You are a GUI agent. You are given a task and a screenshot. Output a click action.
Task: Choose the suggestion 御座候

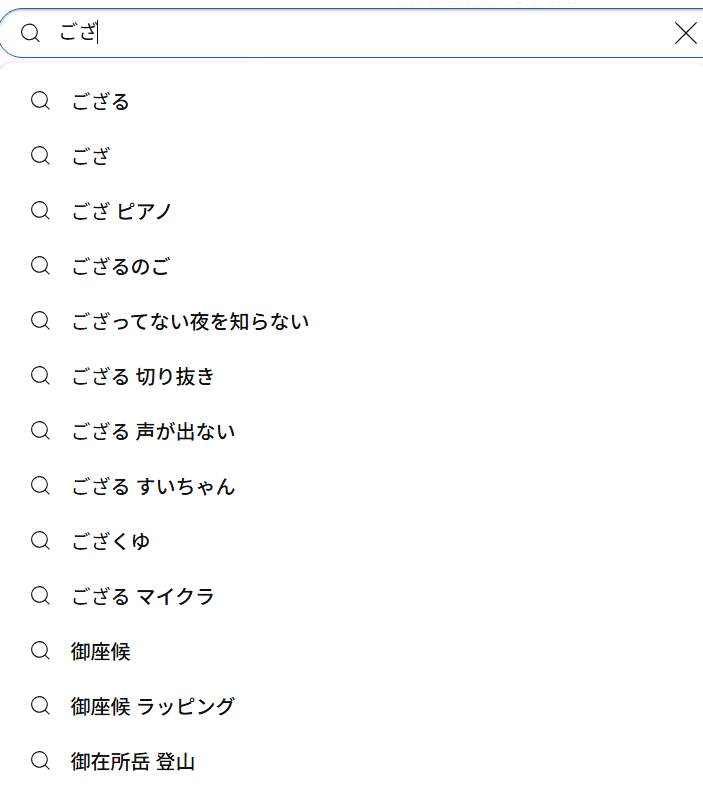click(352, 652)
